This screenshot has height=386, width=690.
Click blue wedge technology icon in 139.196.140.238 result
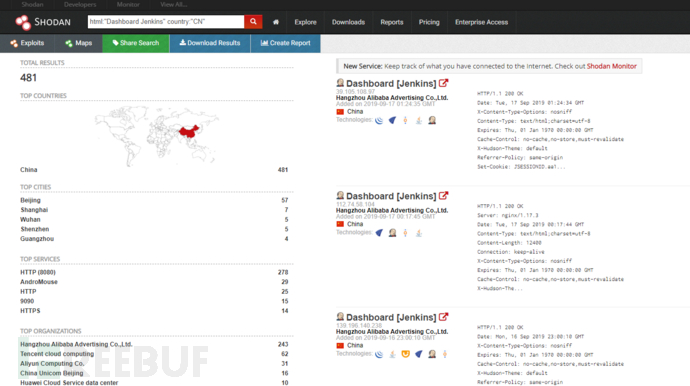pos(418,354)
